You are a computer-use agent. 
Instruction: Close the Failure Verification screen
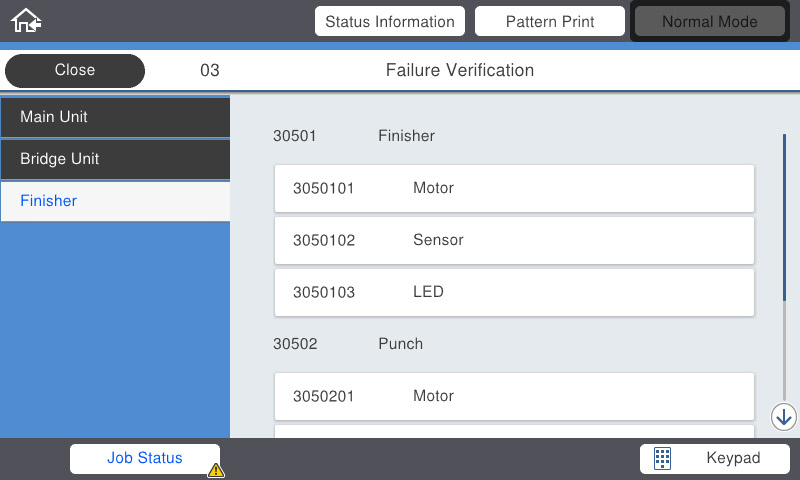(x=75, y=70)
